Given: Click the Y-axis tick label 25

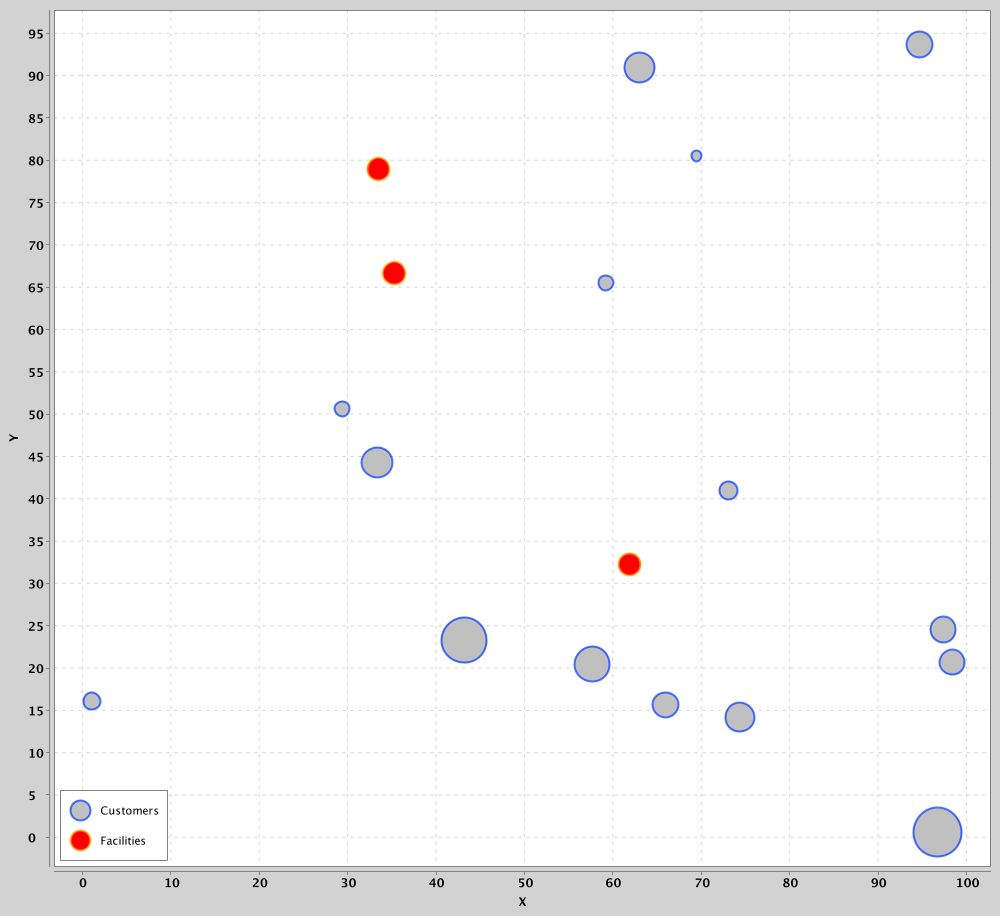Looking at the screenshot, I should [36, 626].
